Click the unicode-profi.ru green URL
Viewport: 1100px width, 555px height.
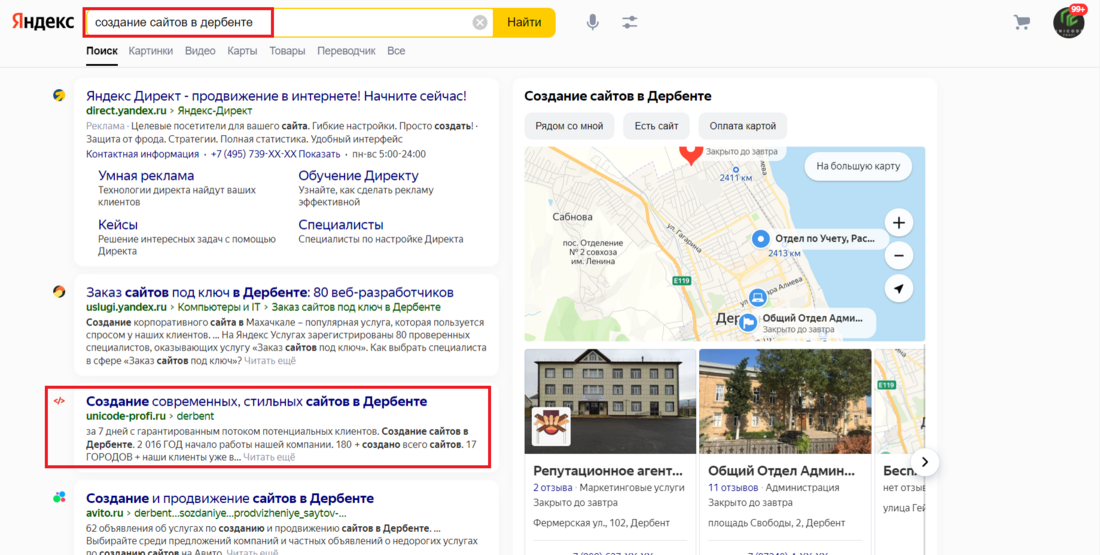[x=126, y=416]
